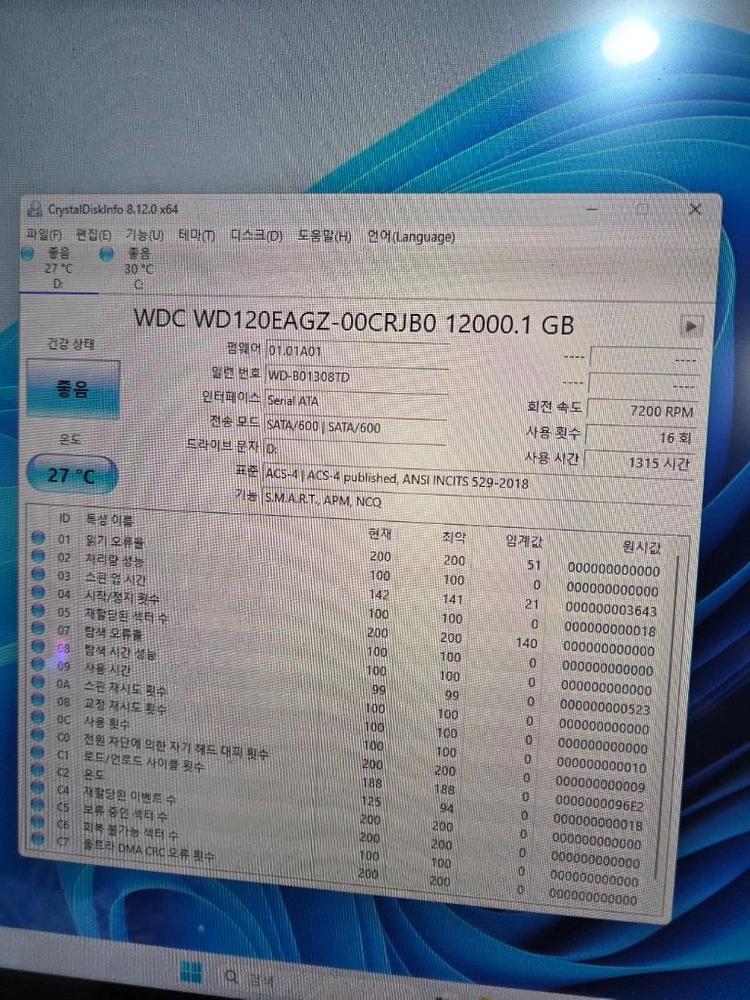Click the status circle for 0B 교정 재시도 횟수
This screenshot has height=1000, width=750.
(x=38, y=700)
